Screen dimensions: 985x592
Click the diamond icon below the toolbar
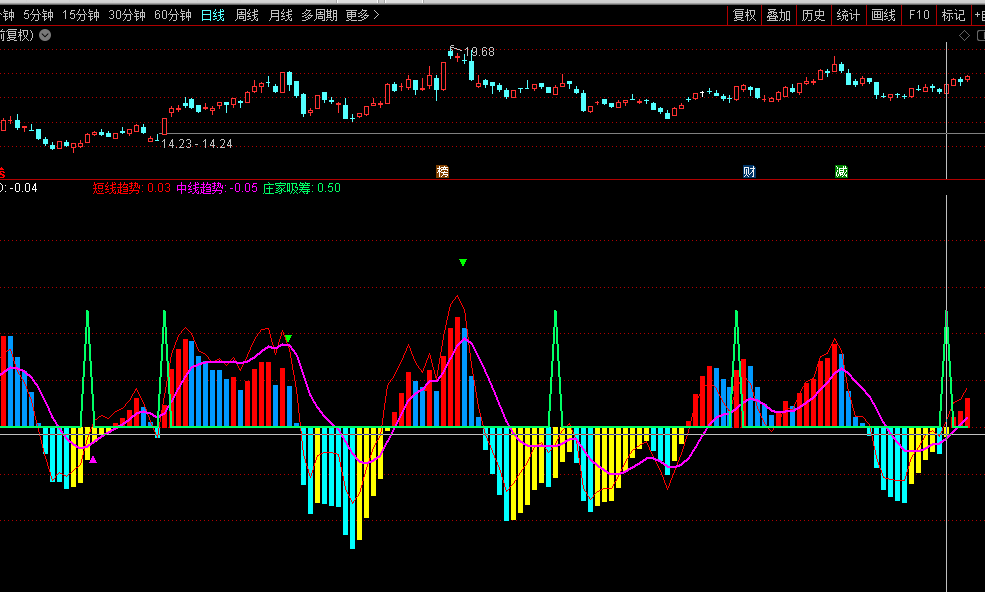(x=964, y=35)
